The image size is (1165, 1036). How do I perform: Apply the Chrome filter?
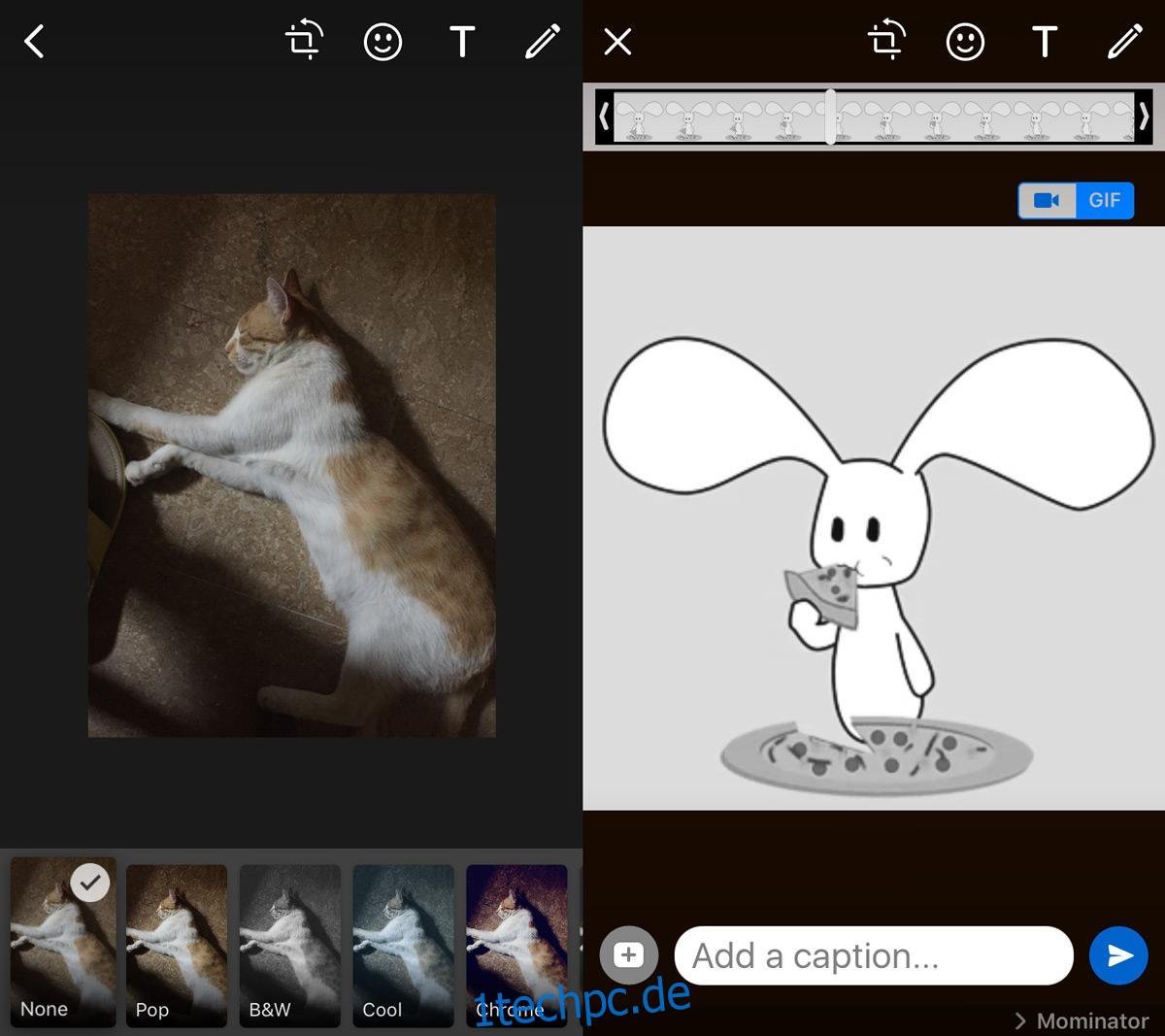pos(516,946)
